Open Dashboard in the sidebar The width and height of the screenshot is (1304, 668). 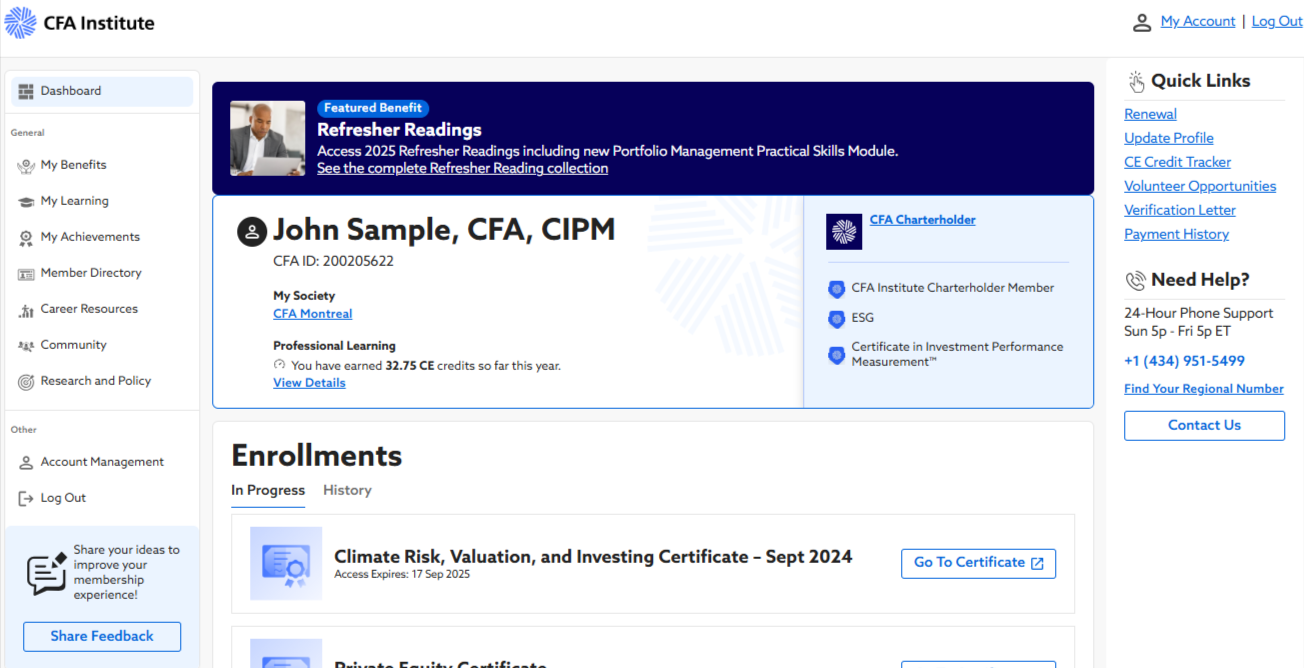pyautogui.click(x=102, y=91)
